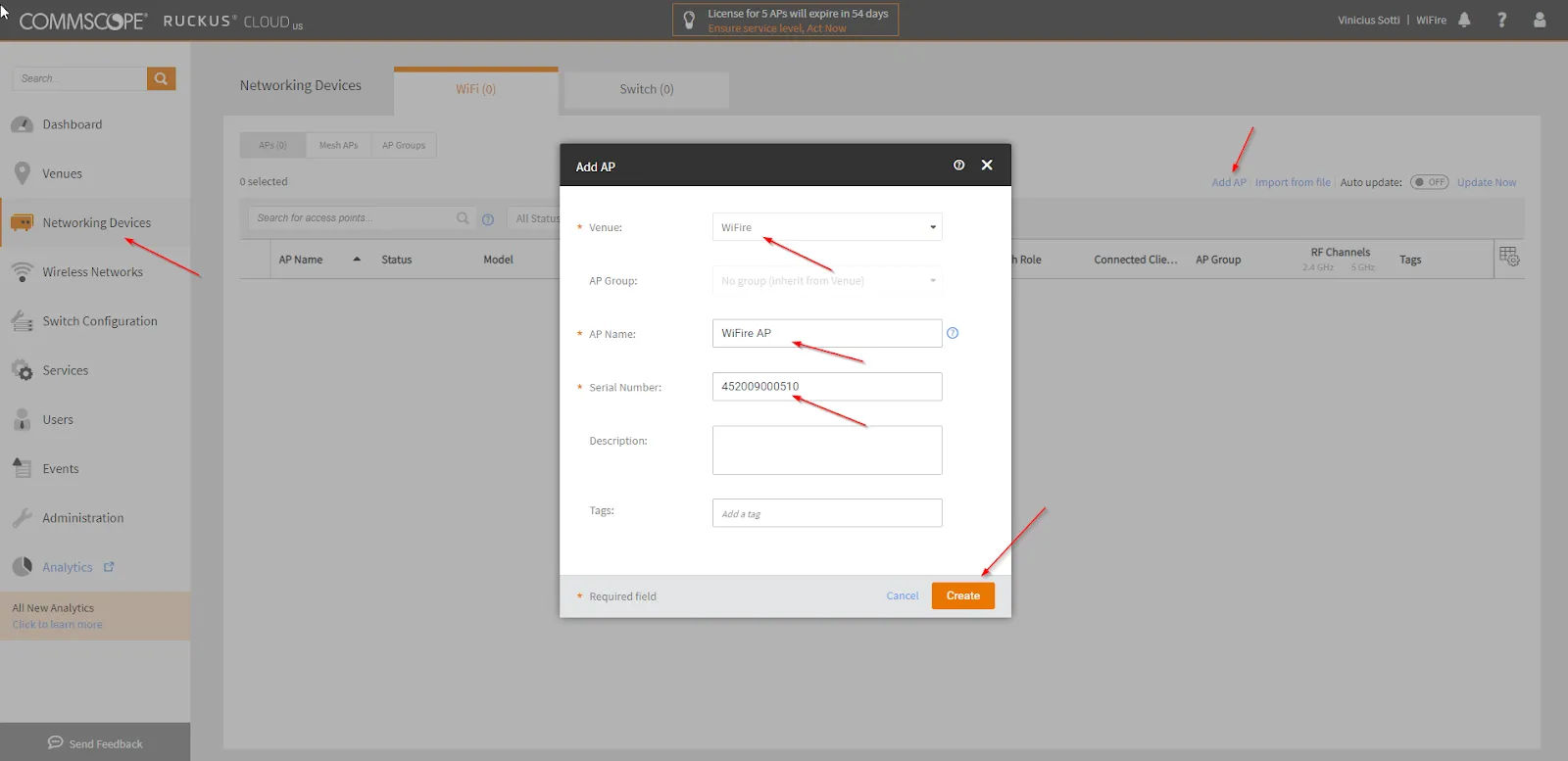Click the Model column header
Viewport: 1568px width, 761px height.
[498, 260]
